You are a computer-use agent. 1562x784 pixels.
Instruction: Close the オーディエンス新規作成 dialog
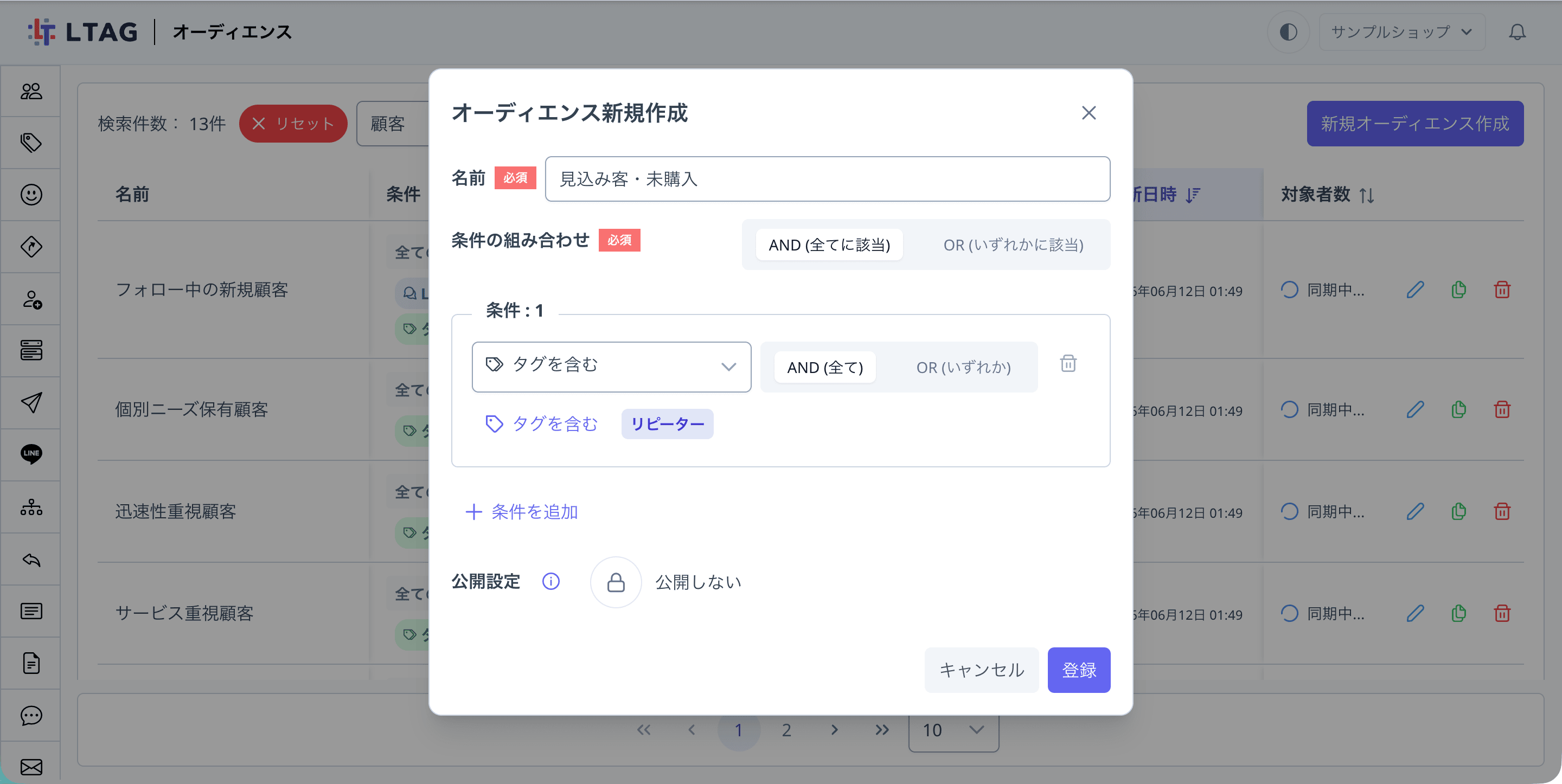[x=1089, y=113]
